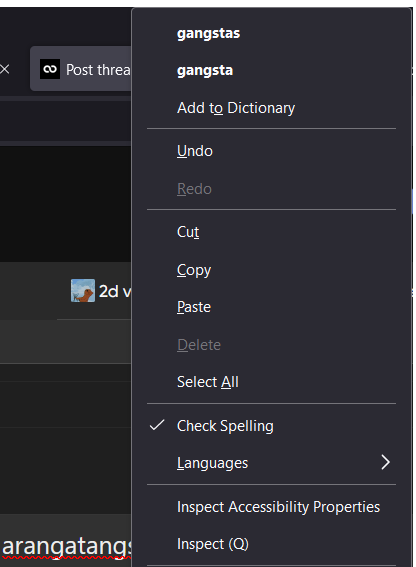Click the 2d label beside avatar
This screenshot has width=416, height=567.
coord(109,291)
